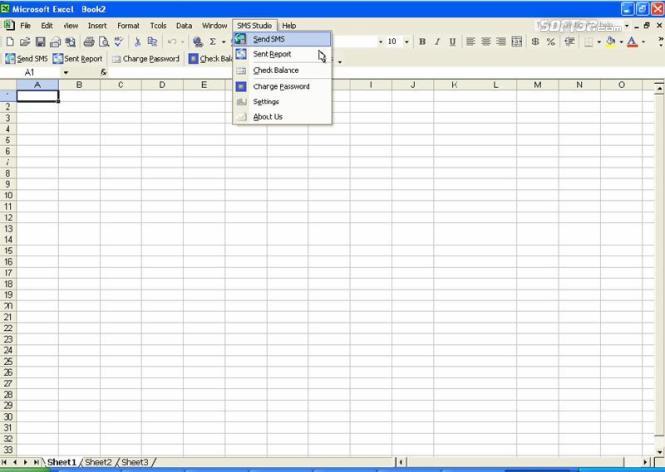The image size is (665, 472).
Task: Select row header 15
Action: tap(8, 251)
